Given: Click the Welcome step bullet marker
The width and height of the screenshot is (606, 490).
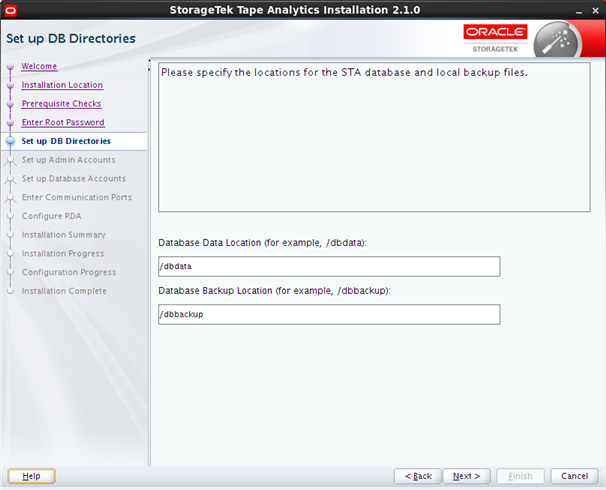Looking at the screenshot, I should click(x=10, y=66).
